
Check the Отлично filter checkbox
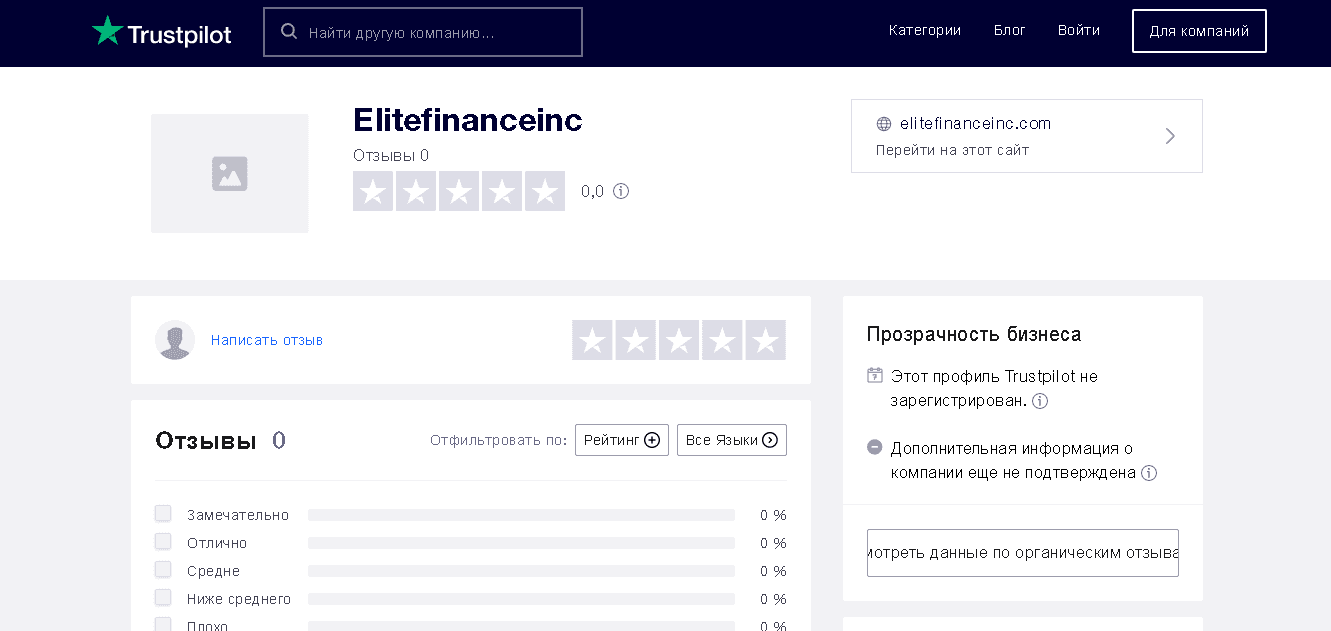163,542
